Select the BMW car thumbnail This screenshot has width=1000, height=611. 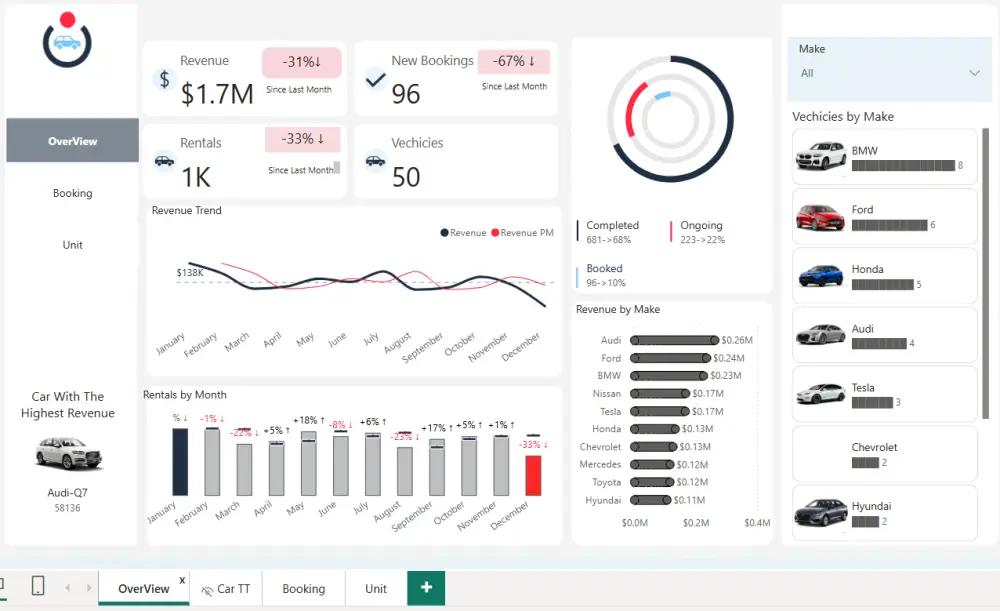[821, 155]
